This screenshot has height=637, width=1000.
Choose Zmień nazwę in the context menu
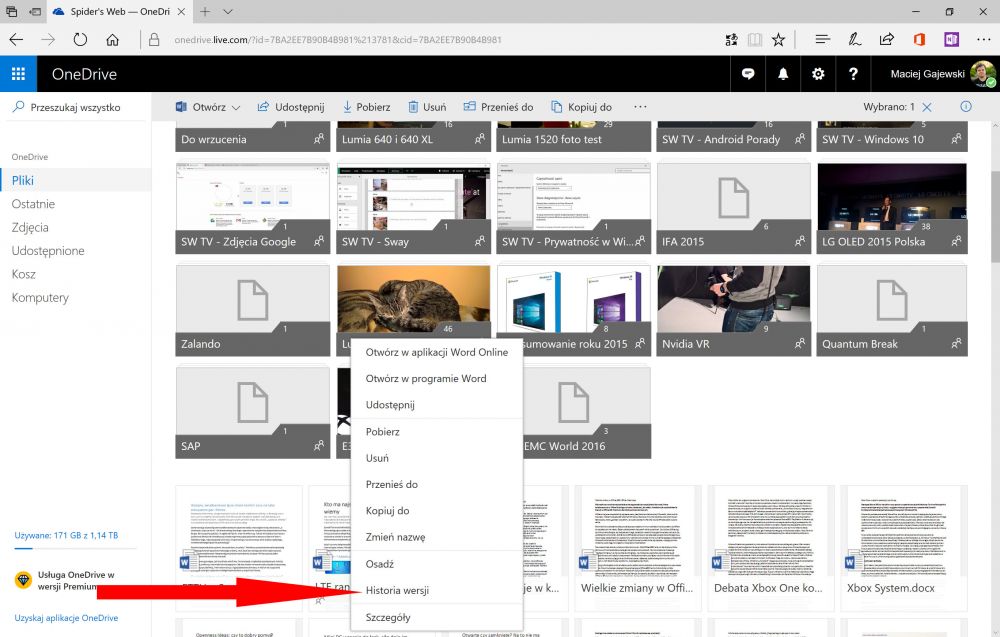click(x=437, y=538)
